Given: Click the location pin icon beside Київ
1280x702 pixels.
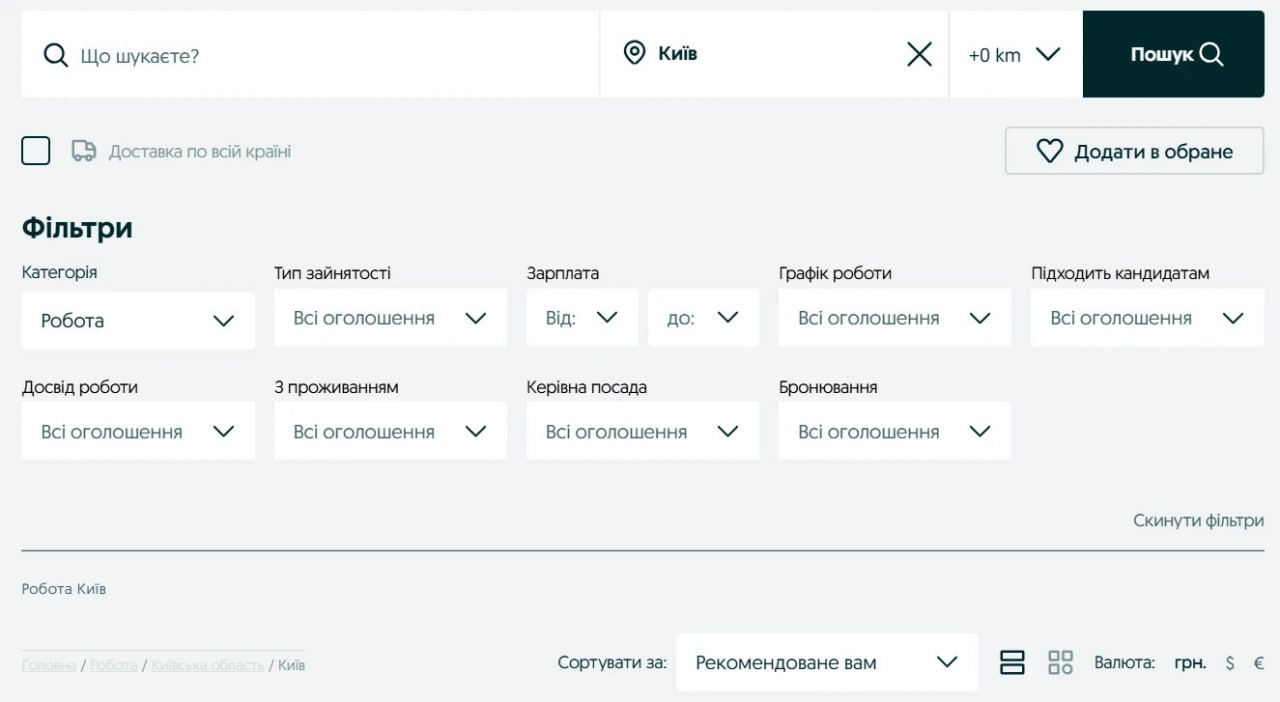Looking at the screenshot, I should coord(634,53).
